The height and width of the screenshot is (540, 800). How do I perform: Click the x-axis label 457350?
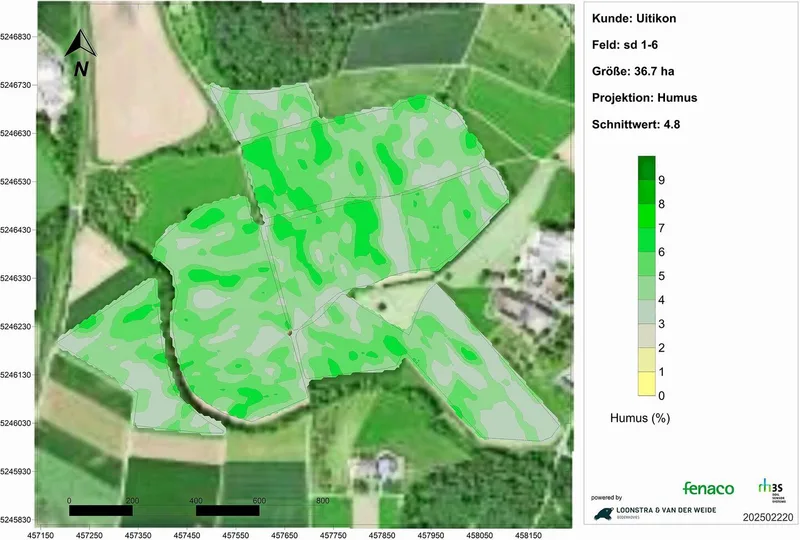(138, 535)
